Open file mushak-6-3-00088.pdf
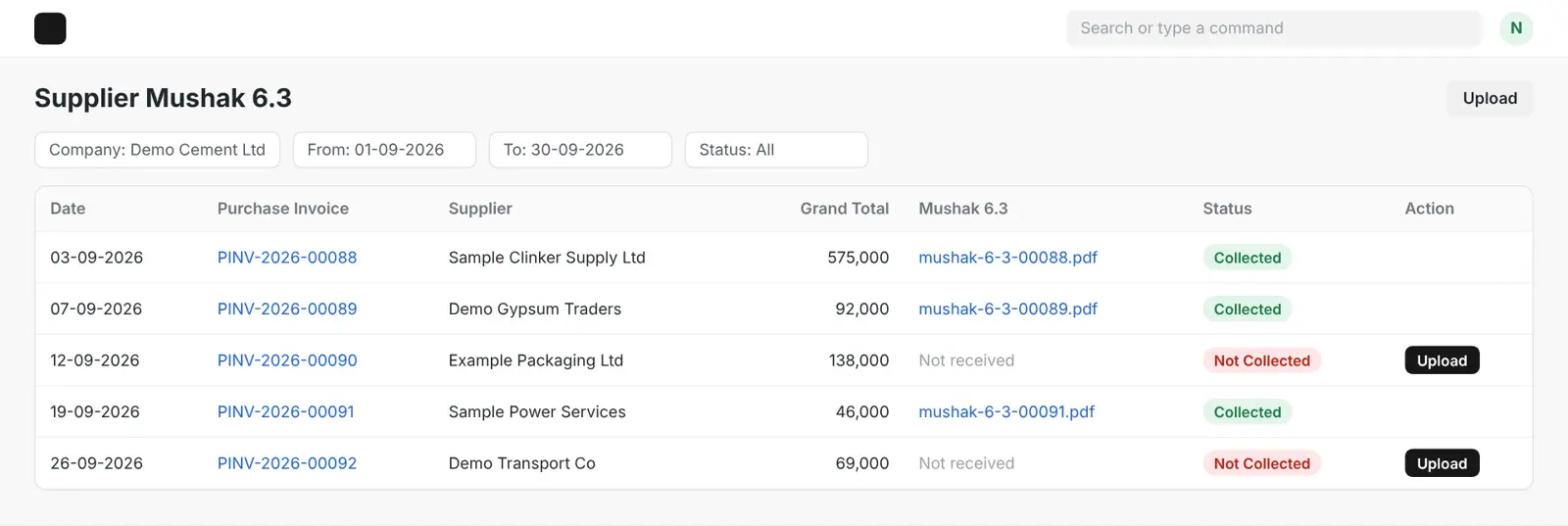The width and height of the screenshot is (1568, 526). coord(1007,258)
